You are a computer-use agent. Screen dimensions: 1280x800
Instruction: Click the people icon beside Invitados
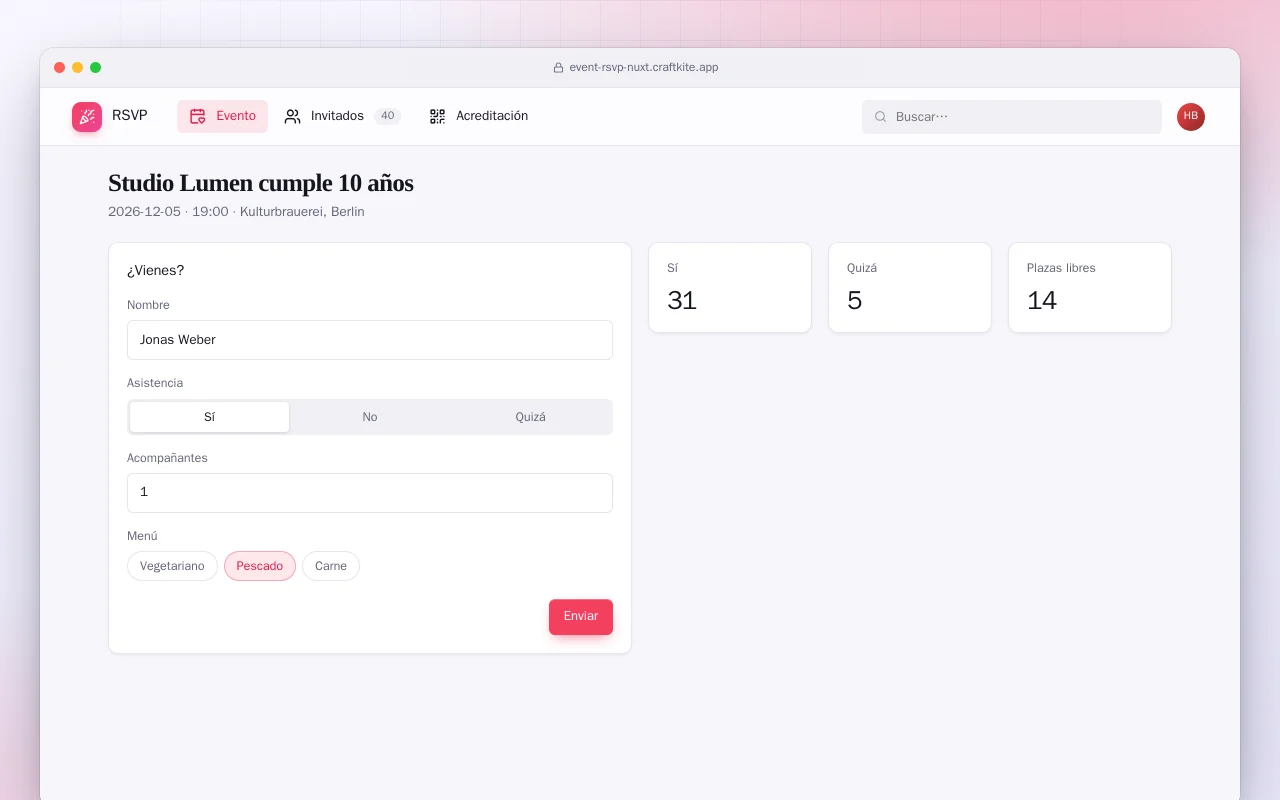[x=292, y=116]
